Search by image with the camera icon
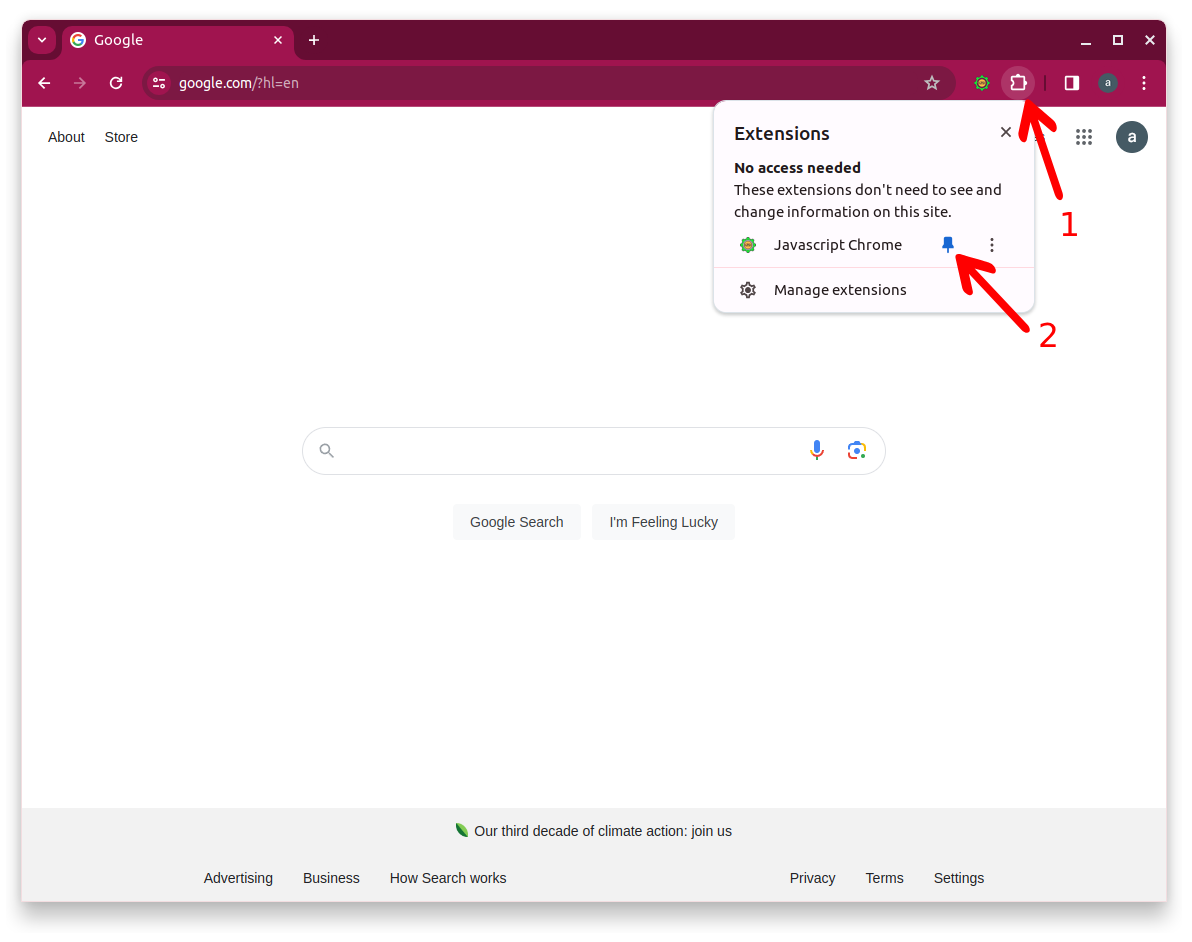 [x=857, y=450]
